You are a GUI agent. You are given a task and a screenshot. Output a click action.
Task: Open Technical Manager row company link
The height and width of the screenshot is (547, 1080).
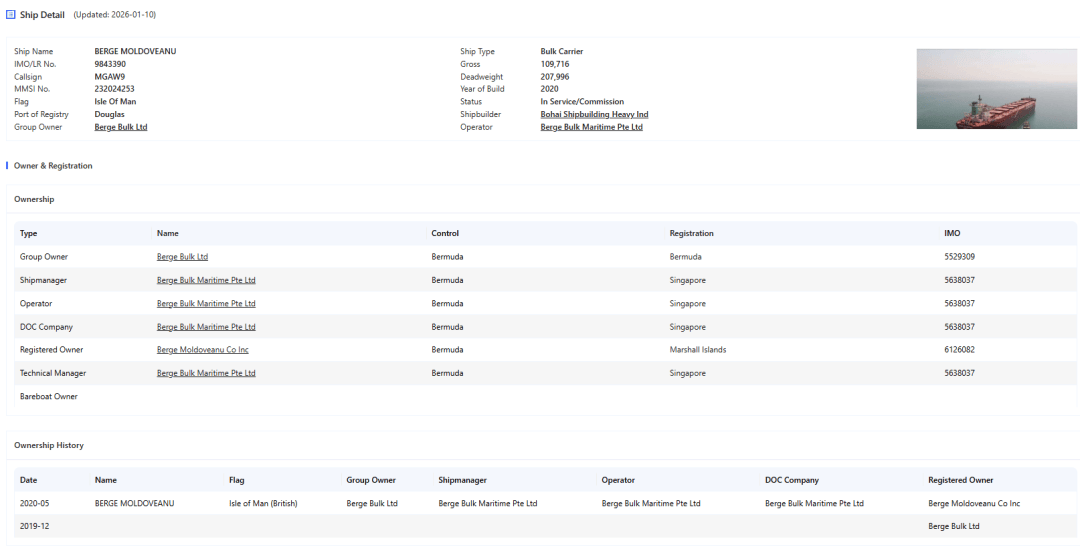coord(206,373)
